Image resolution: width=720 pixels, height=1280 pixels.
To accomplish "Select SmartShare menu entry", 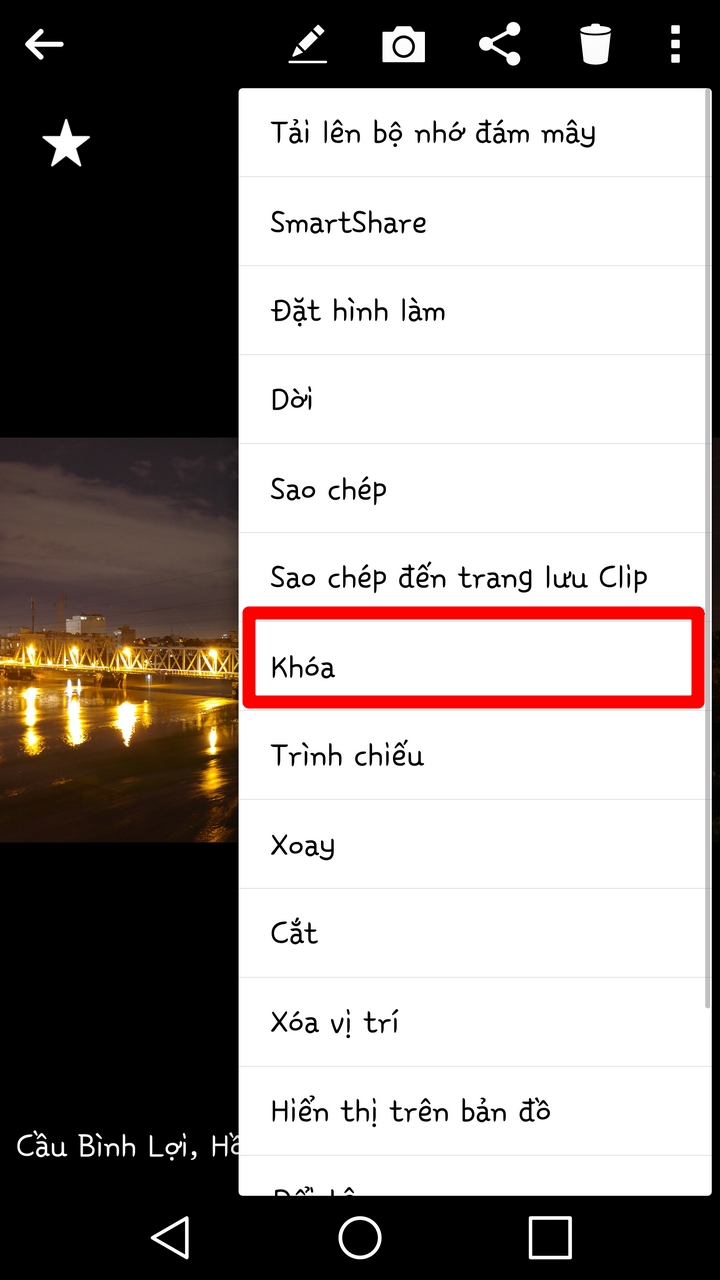I will pos(474,222).
